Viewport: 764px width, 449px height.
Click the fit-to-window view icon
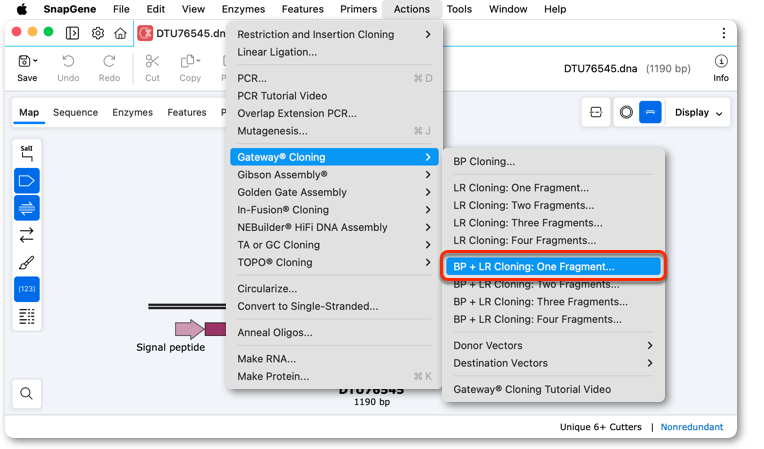595,112
